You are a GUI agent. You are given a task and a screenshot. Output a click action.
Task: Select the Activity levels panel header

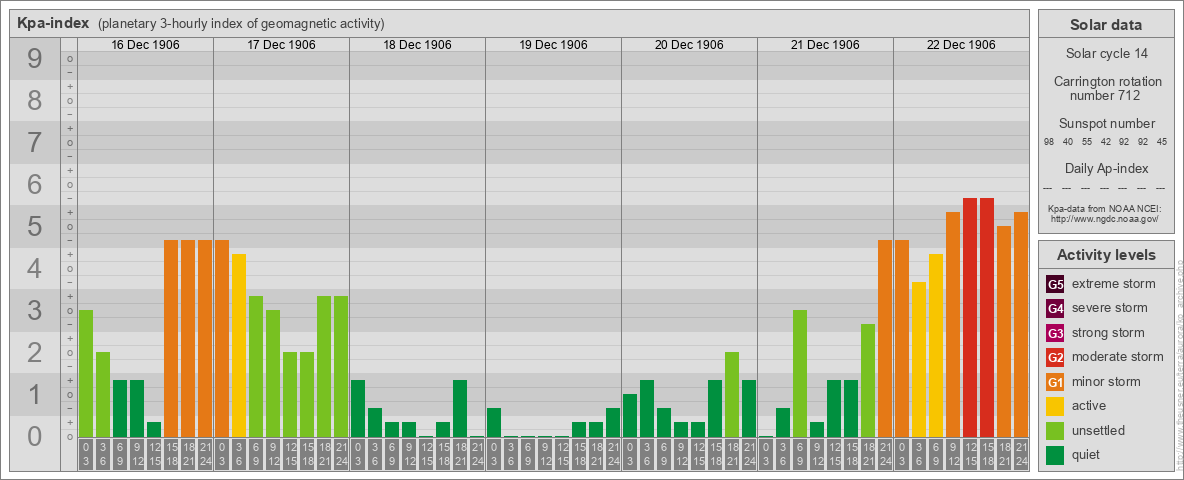click(x=1105, y=255)
